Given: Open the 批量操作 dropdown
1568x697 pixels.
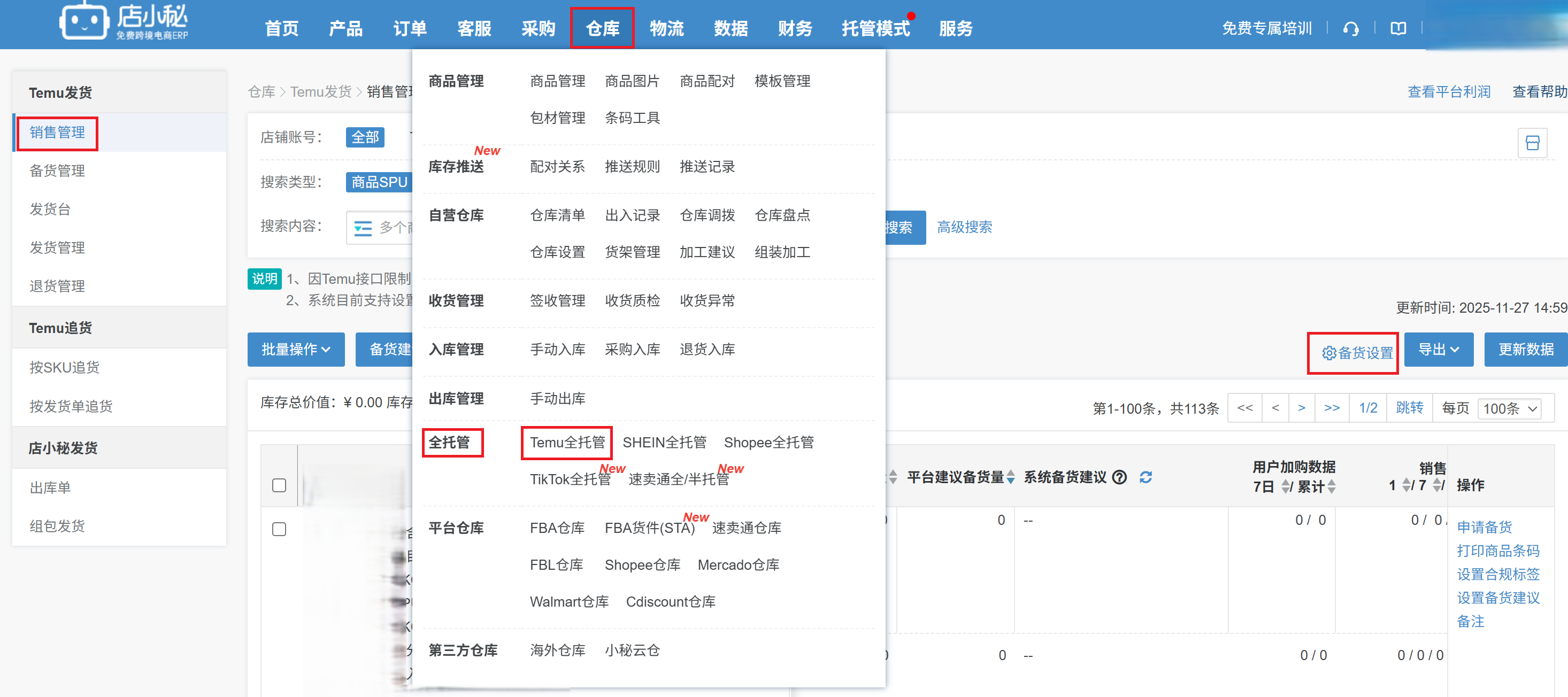Looking at the screenshot, I should pos(296,349).
